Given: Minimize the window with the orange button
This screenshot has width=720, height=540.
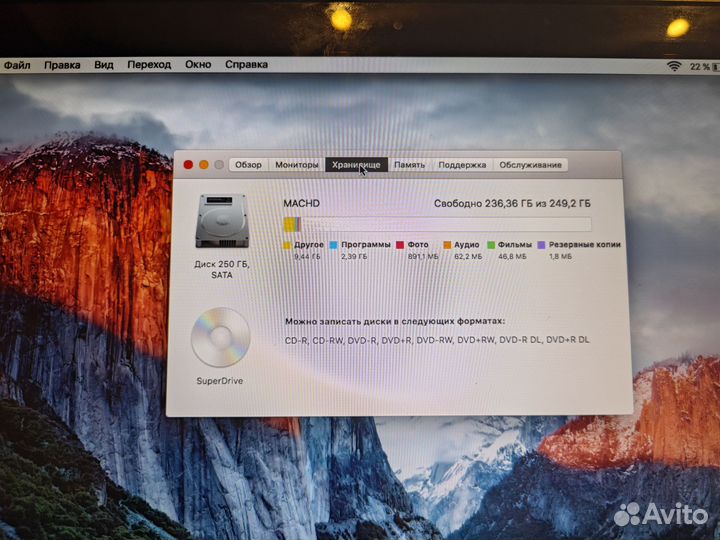Looking at the screenshot, I should point(204,165).
